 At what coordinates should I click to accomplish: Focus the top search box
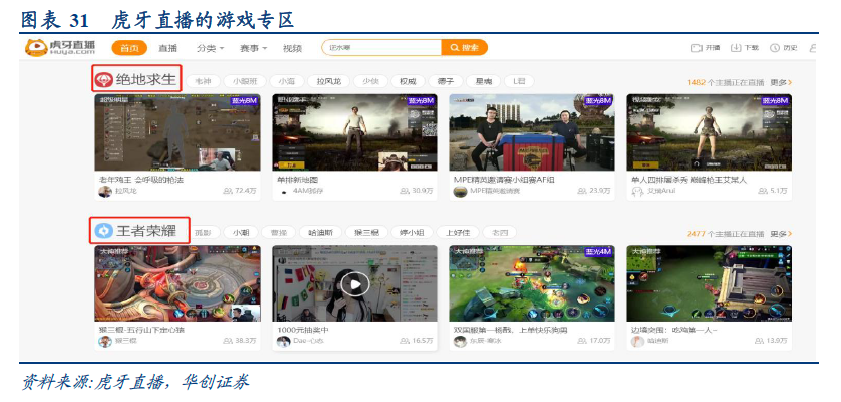(381, 48)
